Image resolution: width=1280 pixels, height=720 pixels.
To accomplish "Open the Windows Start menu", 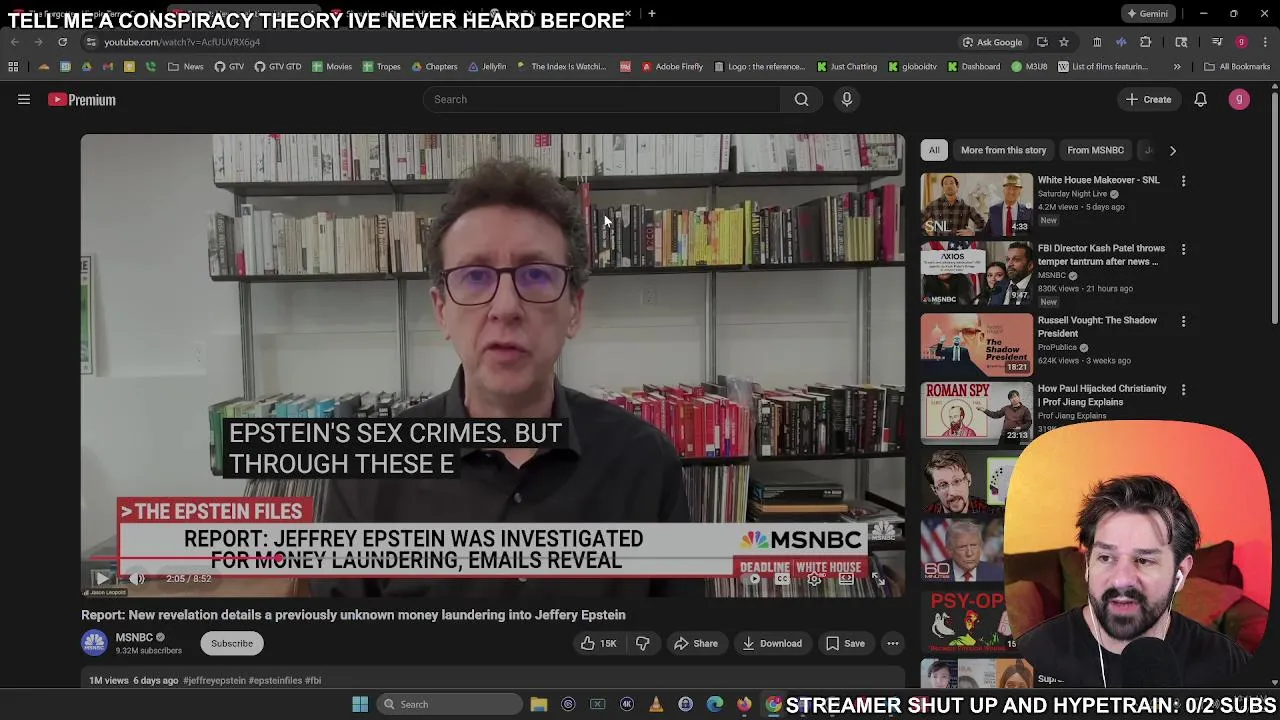I will click(360, 704).
